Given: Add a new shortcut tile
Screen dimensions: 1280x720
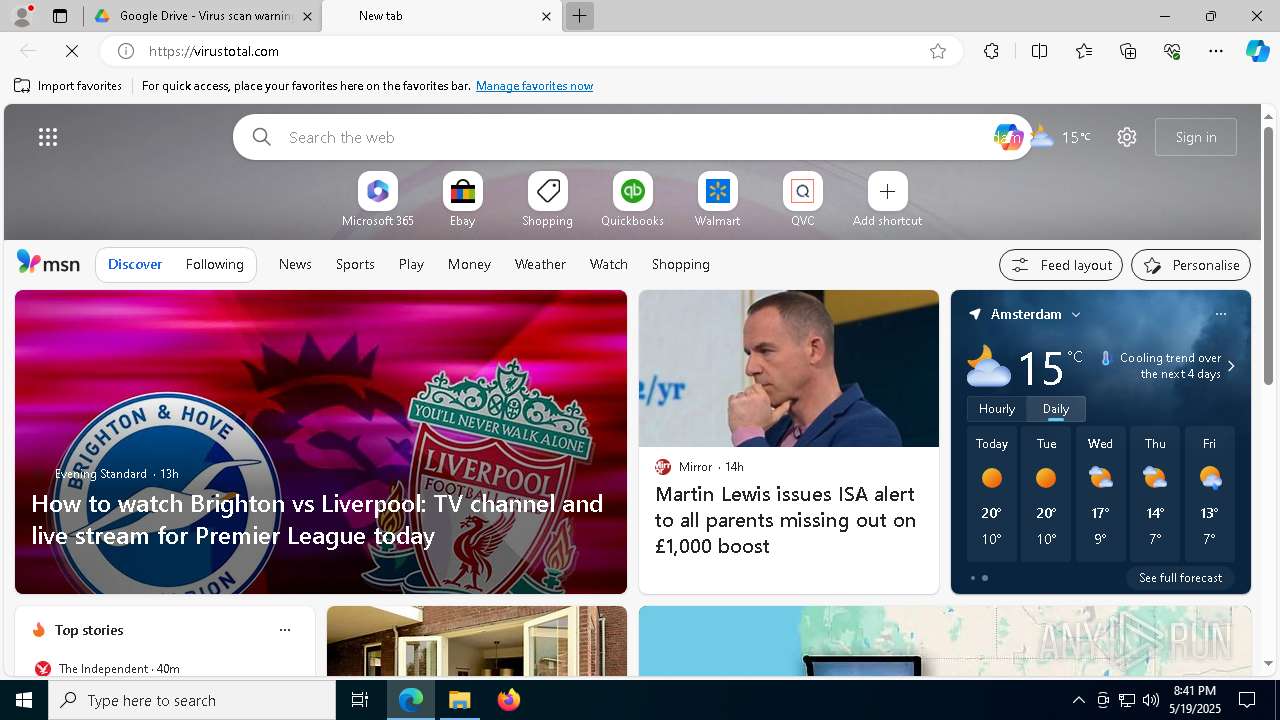Looking at the screenshot, I should tap(887, 200).
